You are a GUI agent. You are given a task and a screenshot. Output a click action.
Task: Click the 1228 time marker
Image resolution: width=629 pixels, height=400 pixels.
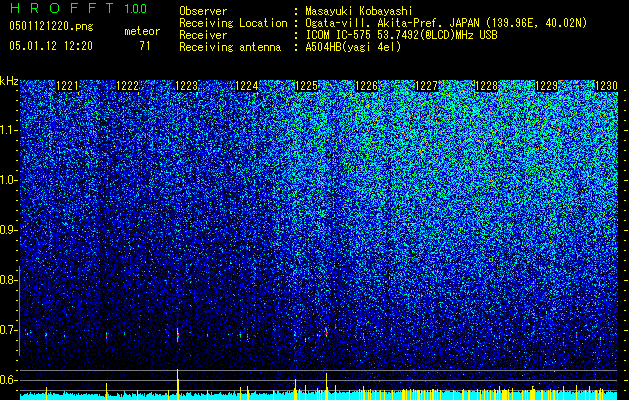click(x=486, y=86)
